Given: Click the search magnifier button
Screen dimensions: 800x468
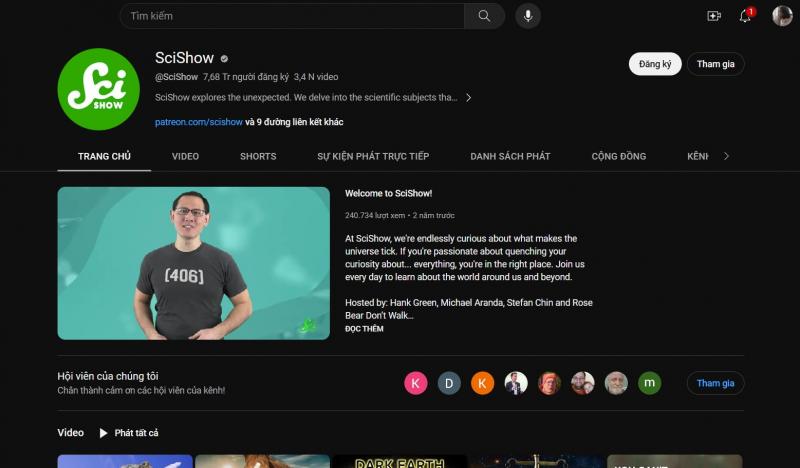Looking at the screenshot, I should [484, 16].
